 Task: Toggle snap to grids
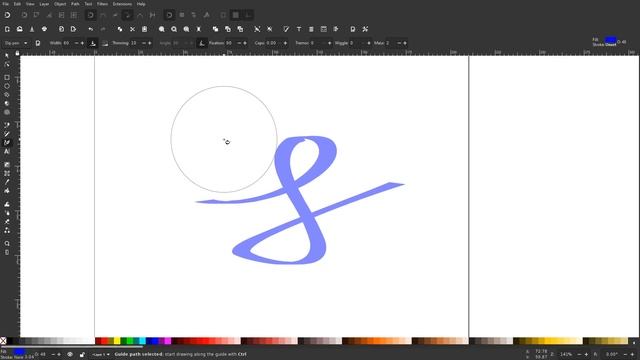point(236,15)
